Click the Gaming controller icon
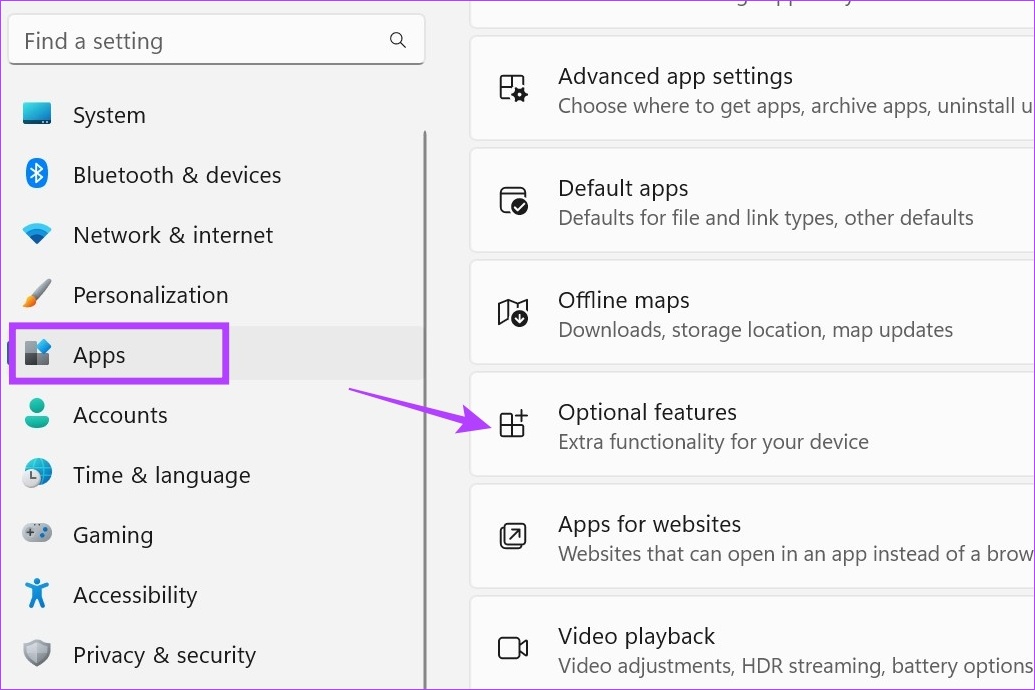Image resolution: width=1035 pixels, height=690 pixels. 37,532
